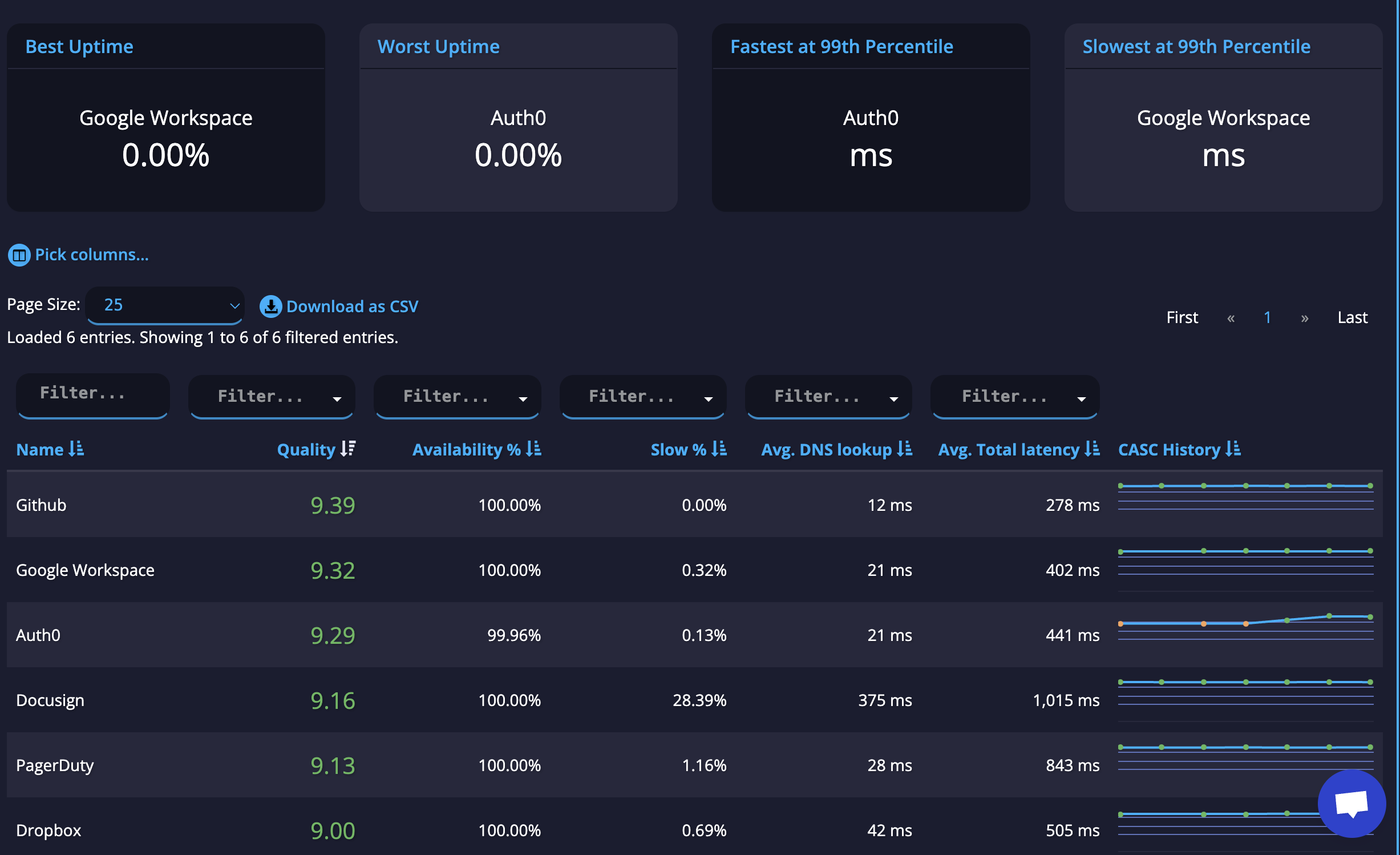Sort by Avg. Total latency icon
This screenshot has width=1400, height=855.
[1092, 449]
